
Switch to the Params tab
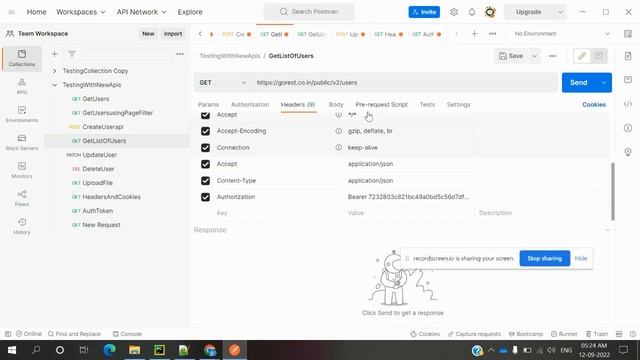pos(208,104)
